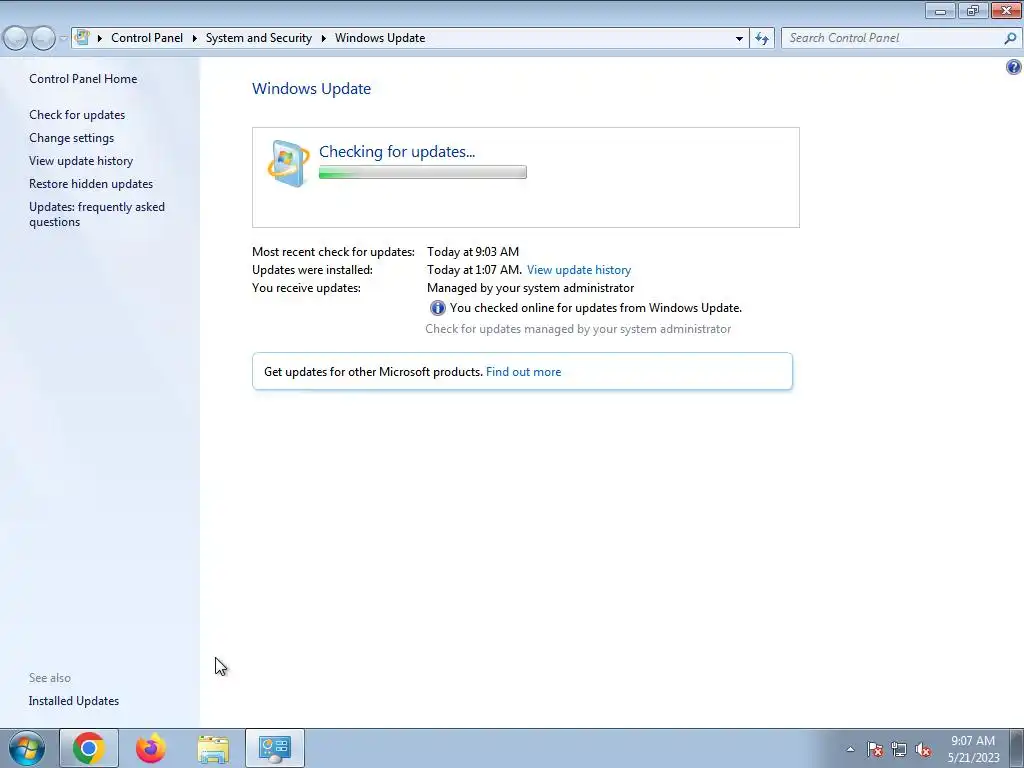Launch Firefox from taskbar
Viewport: 1024px width, 768px height.
[x=151, y=748]
